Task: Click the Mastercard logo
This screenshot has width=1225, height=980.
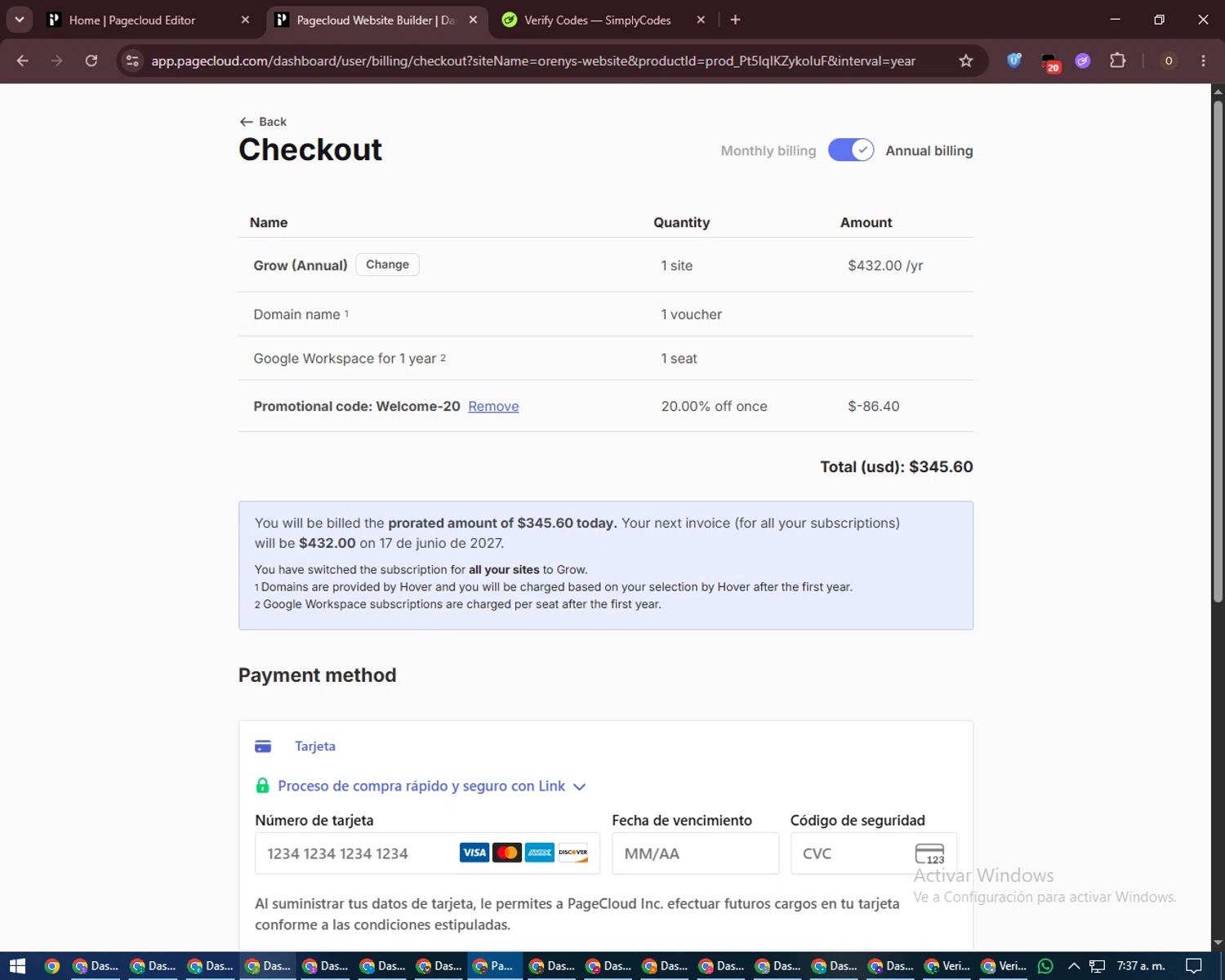Action: [x=507, y=853]
